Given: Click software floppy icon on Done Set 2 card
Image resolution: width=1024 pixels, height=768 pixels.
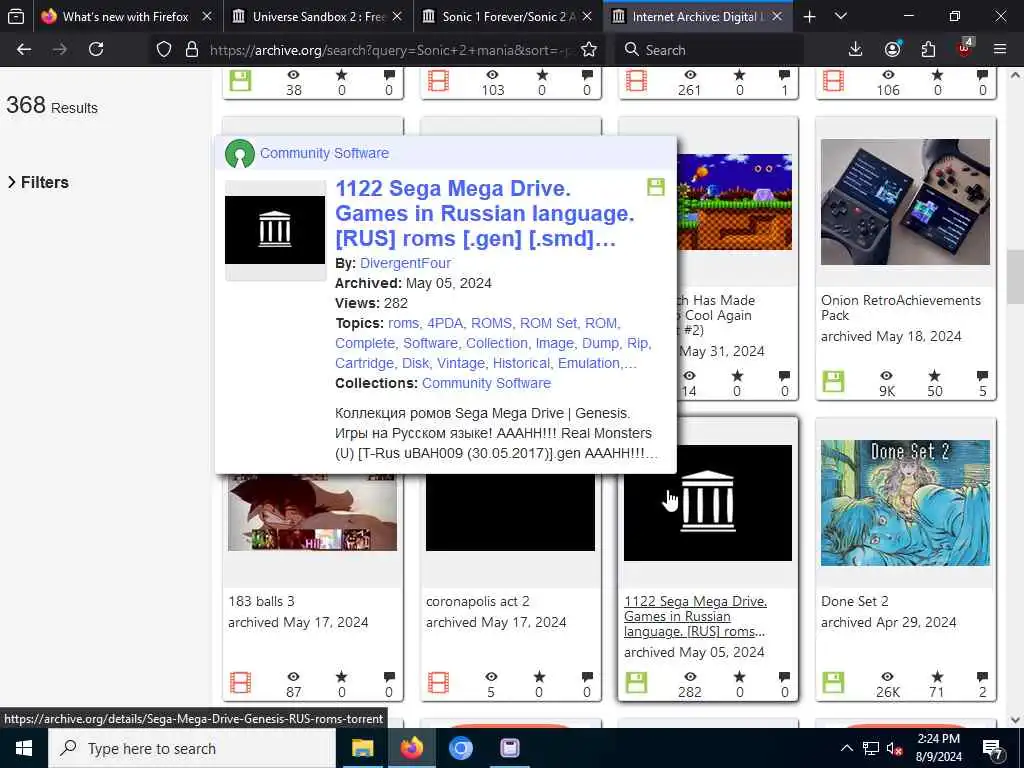Looking at the screenshot, I should coord(833,682).
